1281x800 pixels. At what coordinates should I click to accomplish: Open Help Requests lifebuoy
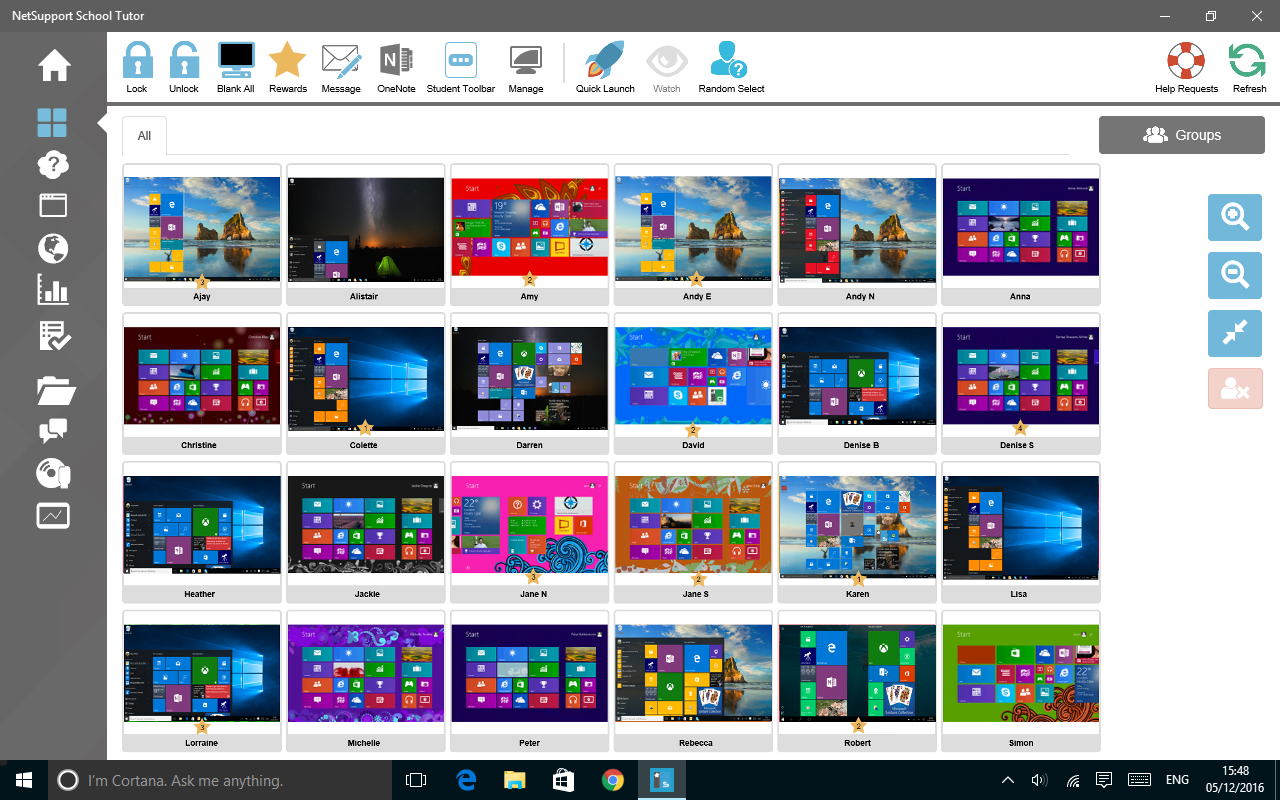[x=1186, y=62]
